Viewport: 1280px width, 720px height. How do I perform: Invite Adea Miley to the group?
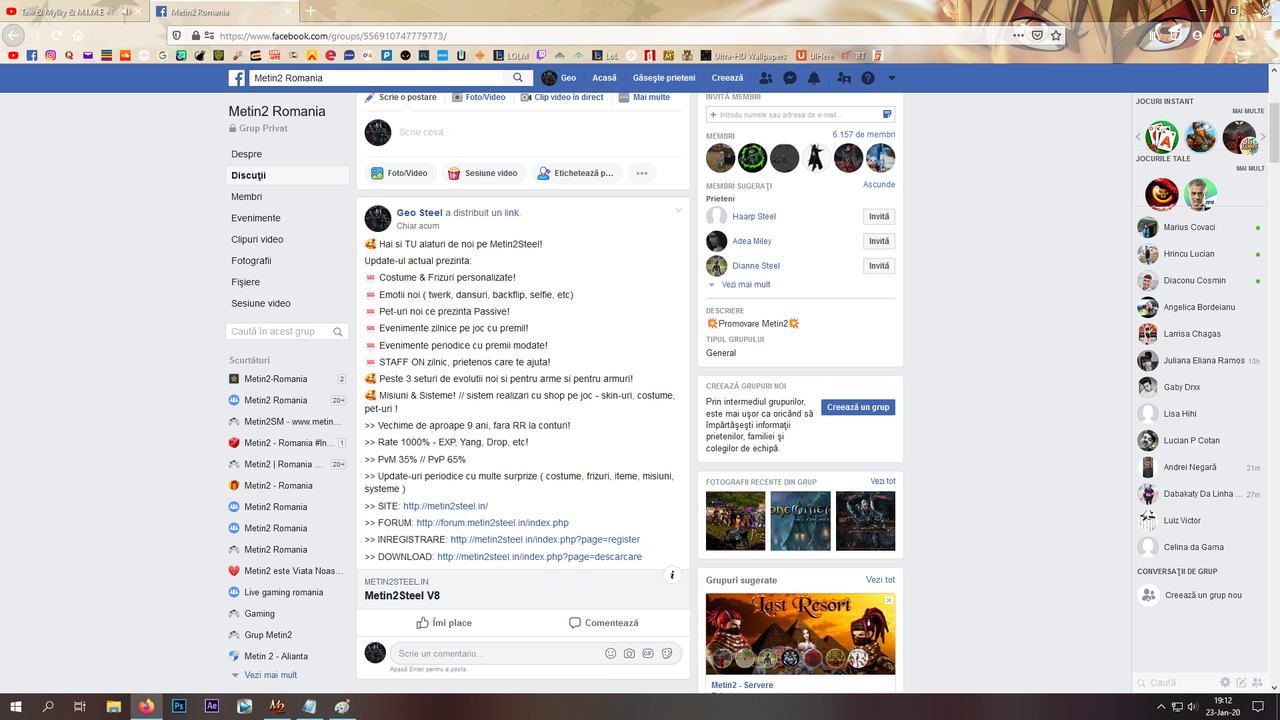pyautogui.click(x=879, y=241)
